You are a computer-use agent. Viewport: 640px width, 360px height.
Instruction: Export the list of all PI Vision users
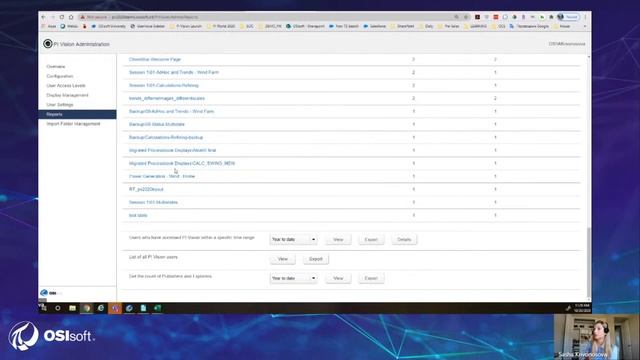[316, 259]
